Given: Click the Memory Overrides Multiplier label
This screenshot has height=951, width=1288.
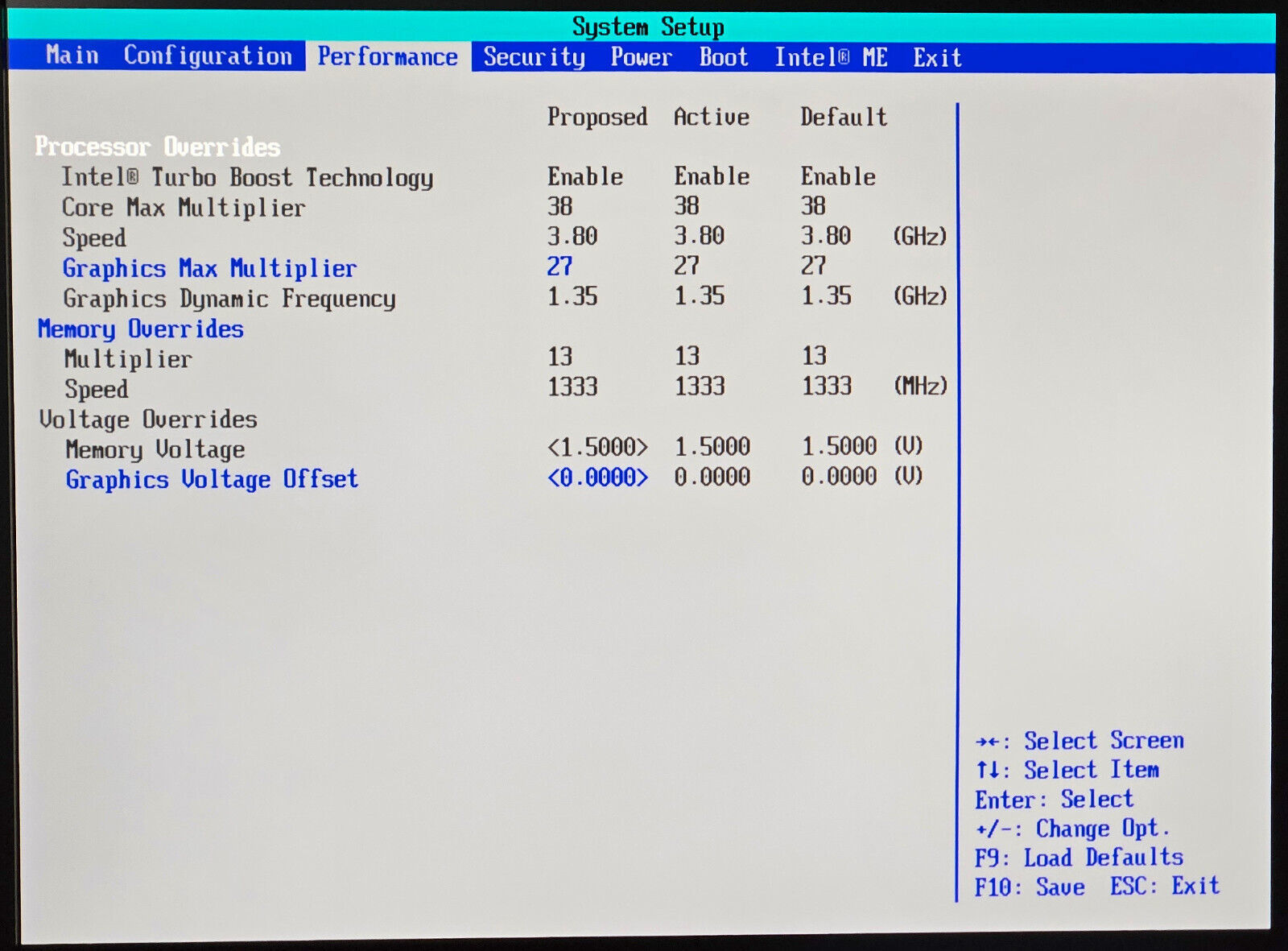Looking at the screenshot, I should point(128,359).
